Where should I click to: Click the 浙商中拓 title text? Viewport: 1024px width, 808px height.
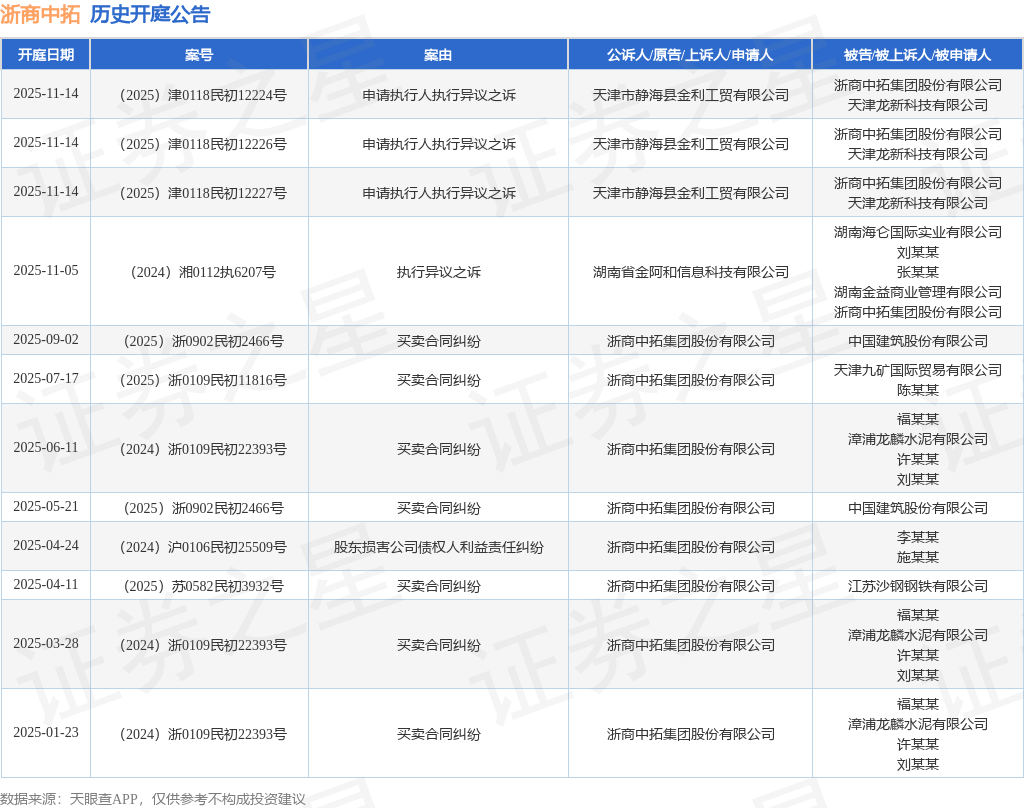(40, 14)
